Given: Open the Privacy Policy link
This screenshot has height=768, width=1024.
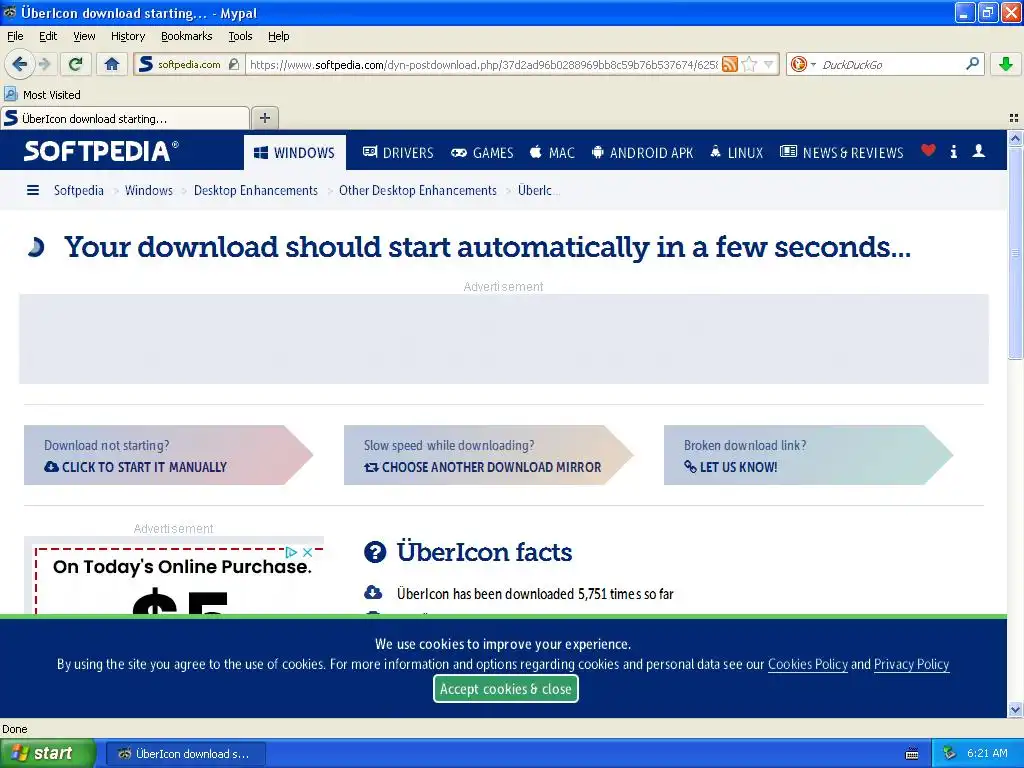Looking at the screenshot, I should [x=911, y=664].
